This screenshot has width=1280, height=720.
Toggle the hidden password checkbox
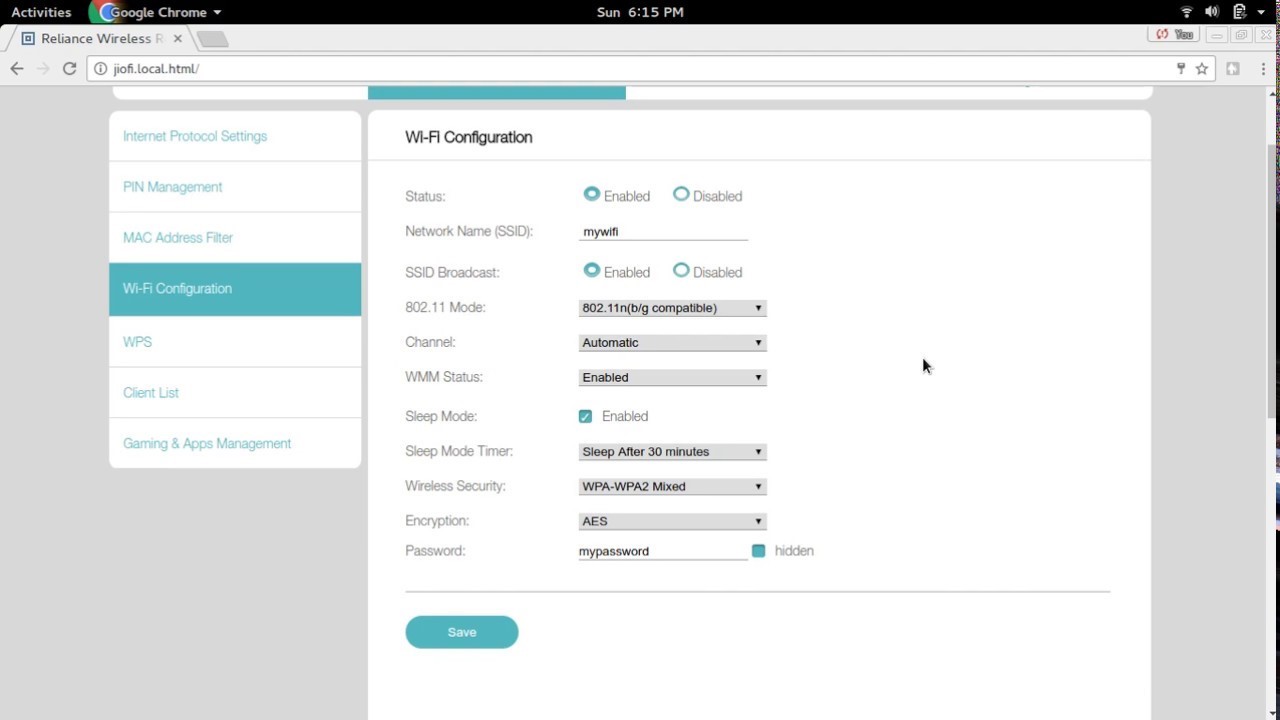pyautogui.click(x=758, y=551)
